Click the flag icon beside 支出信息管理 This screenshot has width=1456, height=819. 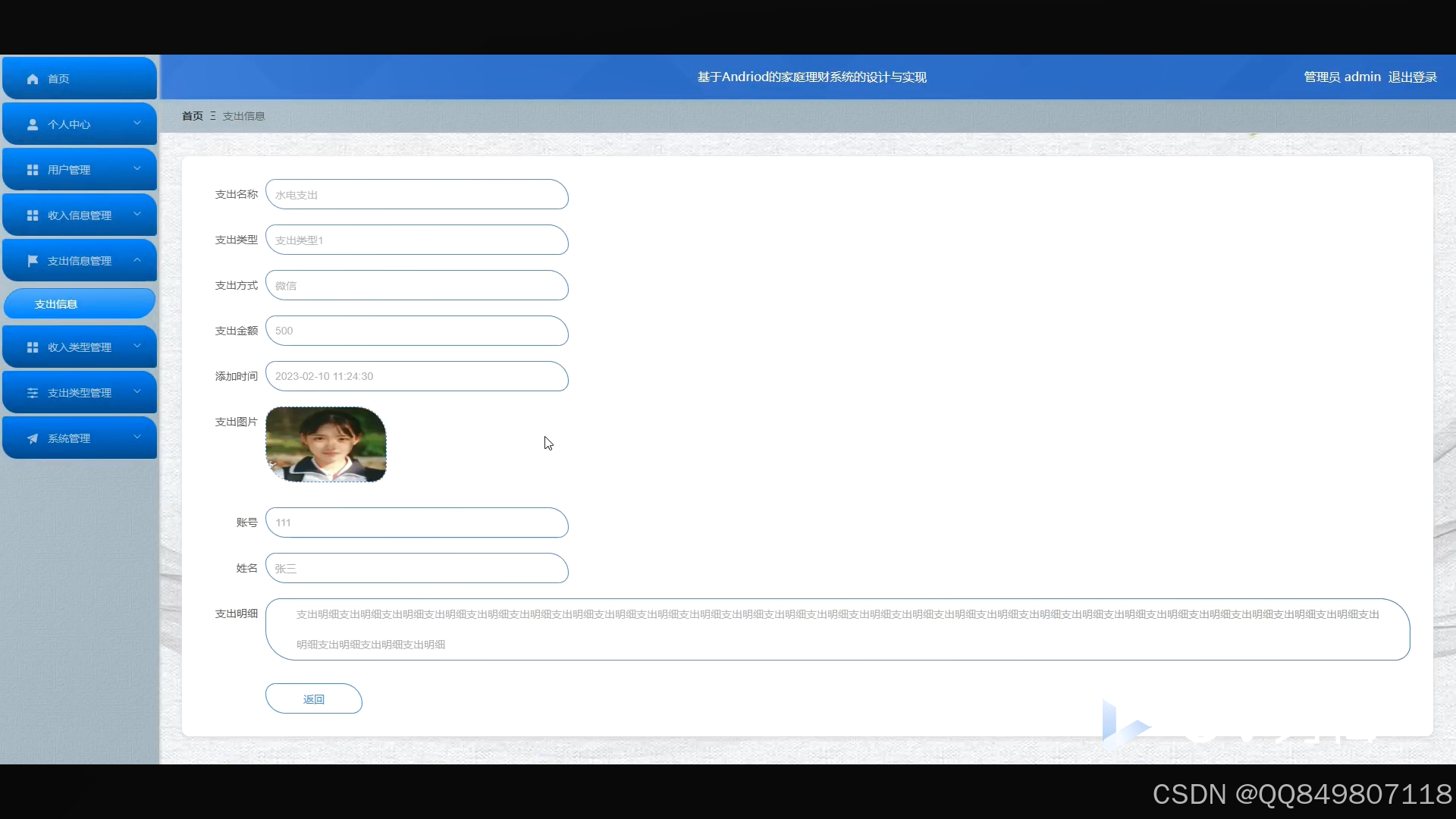point(33,261)
